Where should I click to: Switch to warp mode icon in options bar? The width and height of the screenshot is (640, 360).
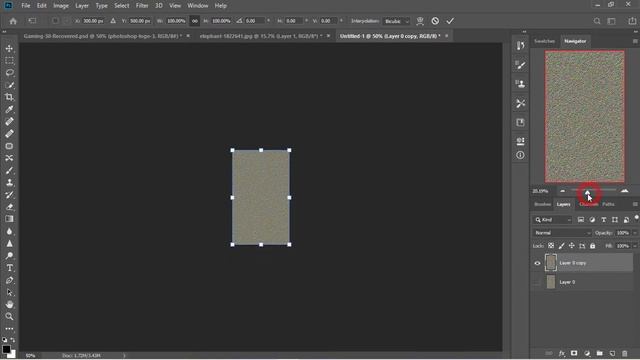420,21
